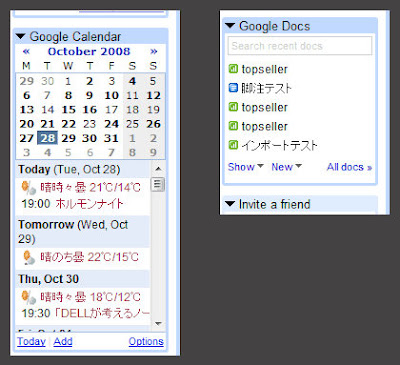Click blue document icon for 脚注テスト
The width and height of the screenshot is (400, 365).
pos(233,88)
